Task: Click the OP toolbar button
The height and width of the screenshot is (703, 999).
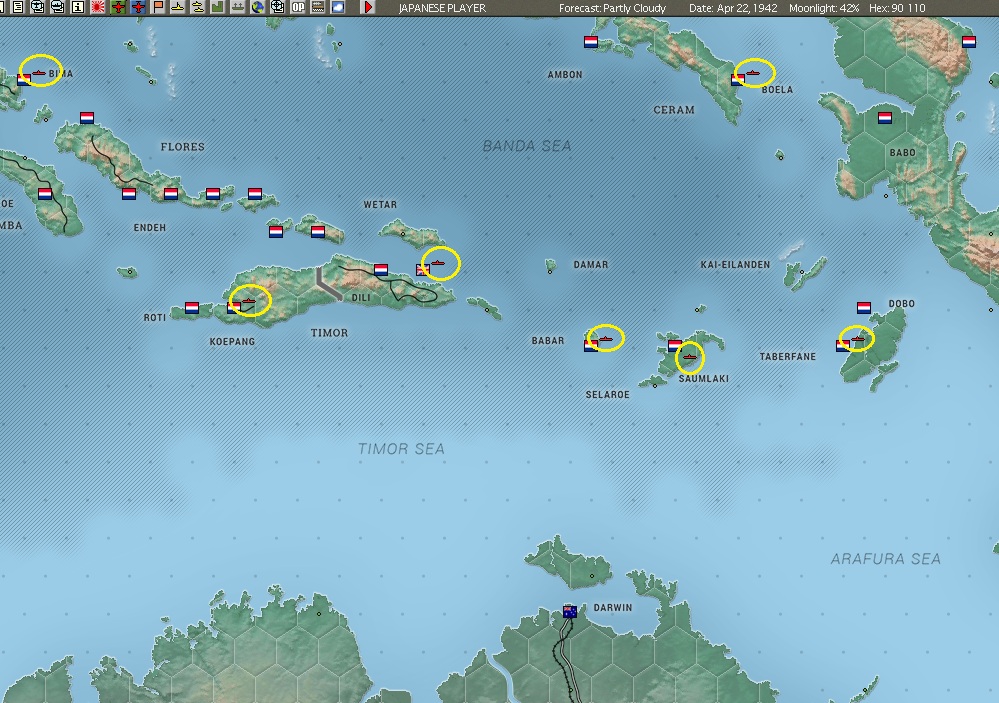Action: [298, 7]
